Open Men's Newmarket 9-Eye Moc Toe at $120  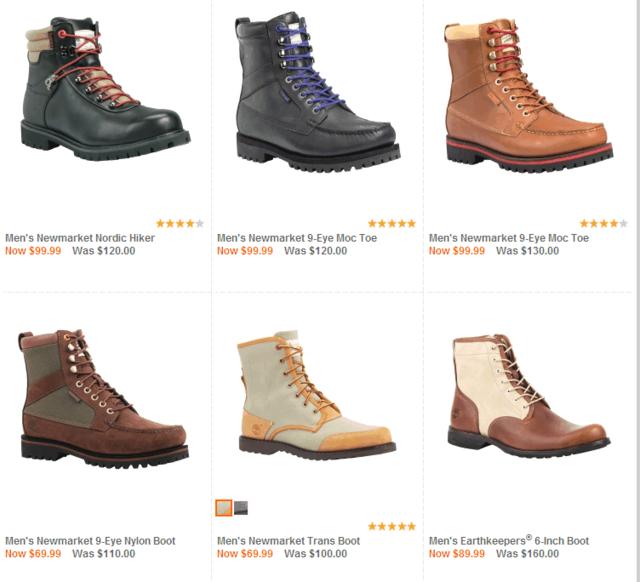click(297, 238)
